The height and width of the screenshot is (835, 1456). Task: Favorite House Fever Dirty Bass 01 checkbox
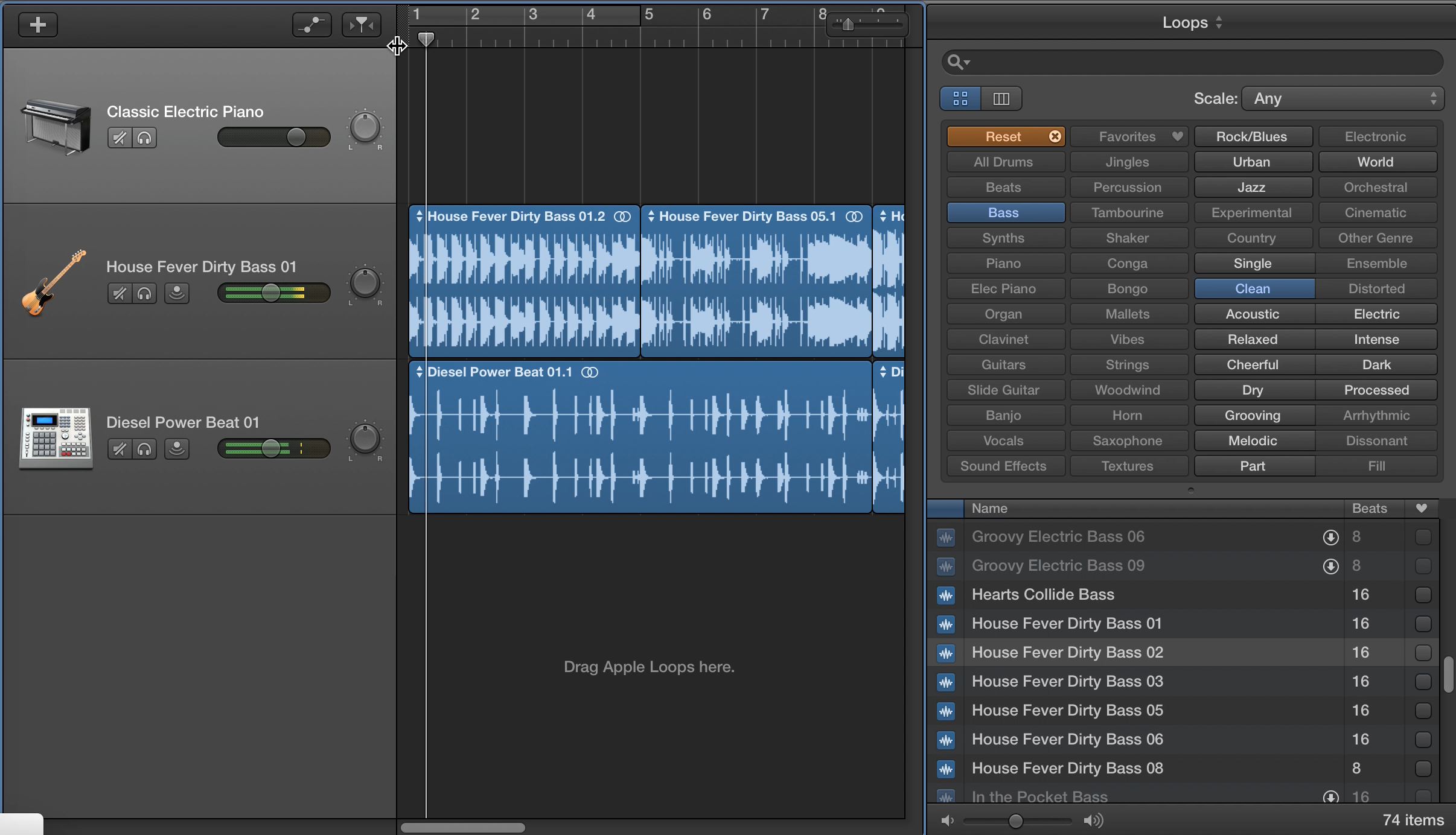1423,624
